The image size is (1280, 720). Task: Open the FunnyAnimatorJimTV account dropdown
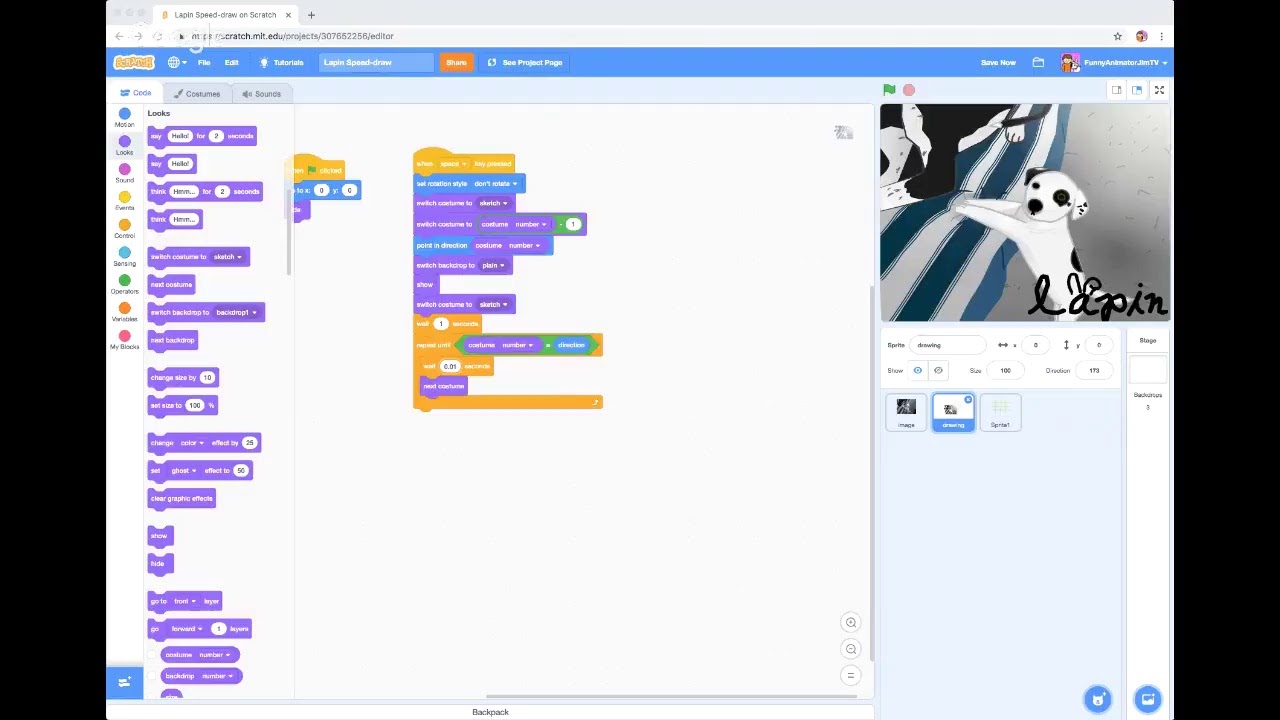[1113, 62]
